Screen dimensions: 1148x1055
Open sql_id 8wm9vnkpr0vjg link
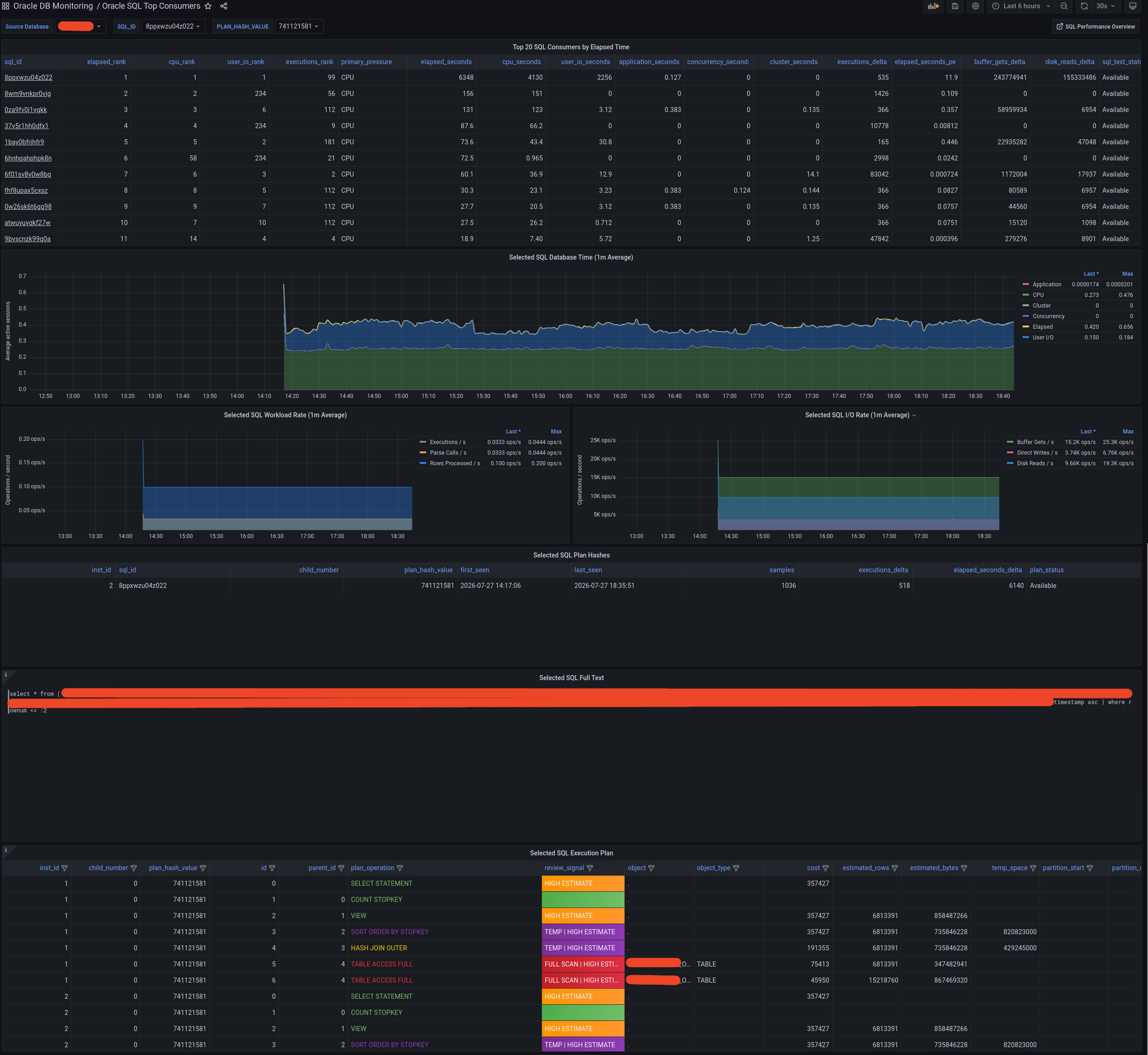click(x=27, y=94)
